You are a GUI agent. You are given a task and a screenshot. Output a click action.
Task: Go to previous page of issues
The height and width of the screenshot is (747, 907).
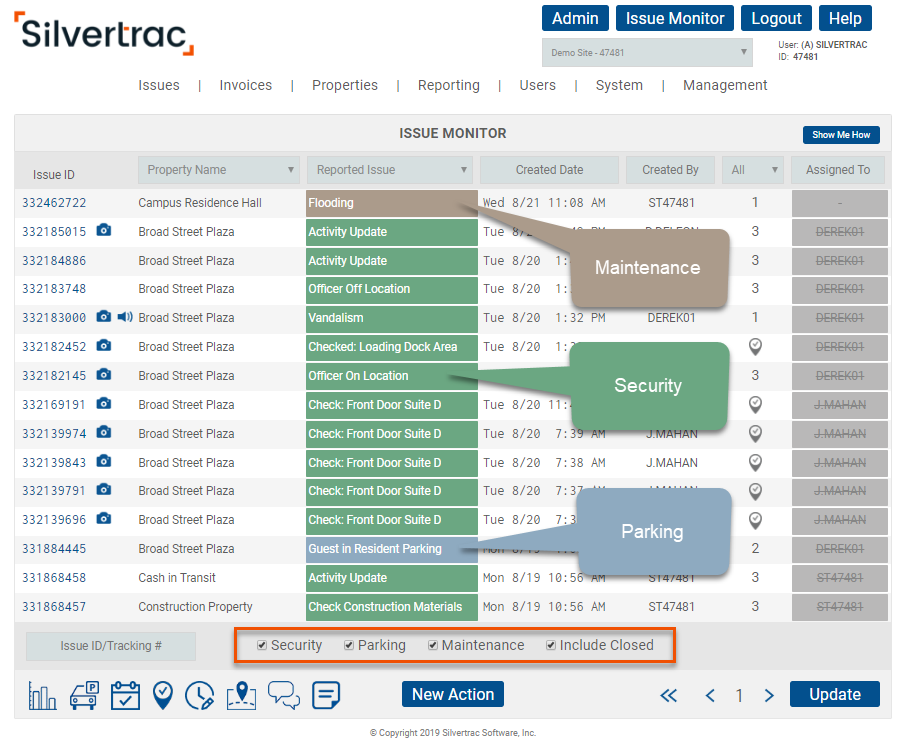tap(710, 695)
